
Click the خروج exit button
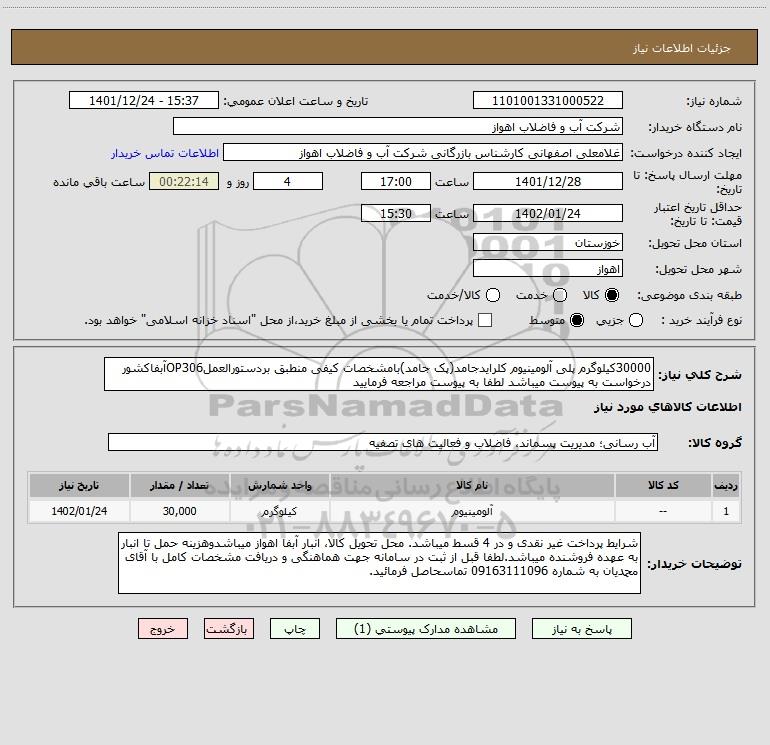pos(163,629)
